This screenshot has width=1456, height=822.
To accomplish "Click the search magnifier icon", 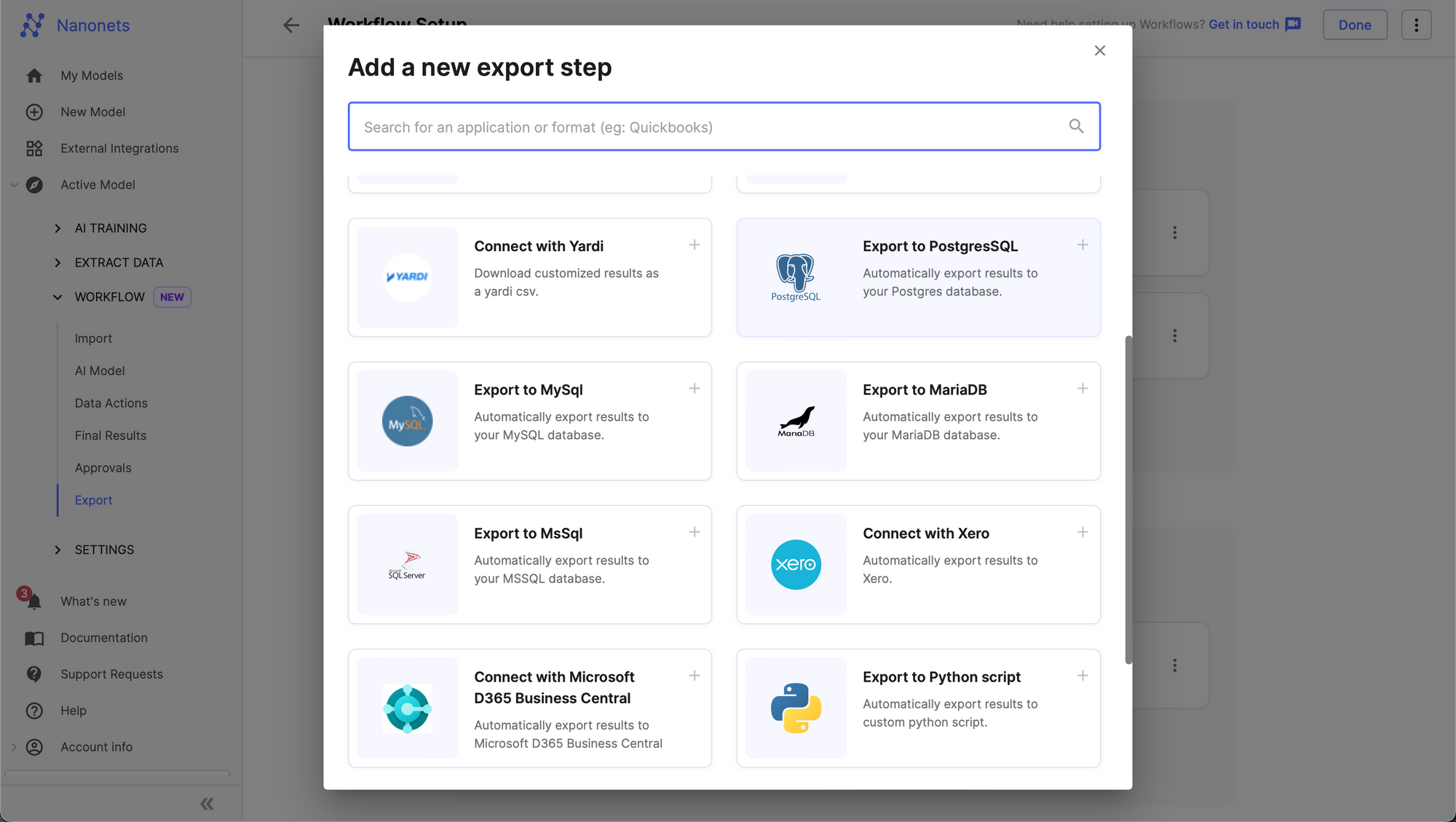I will point(1076,127).
